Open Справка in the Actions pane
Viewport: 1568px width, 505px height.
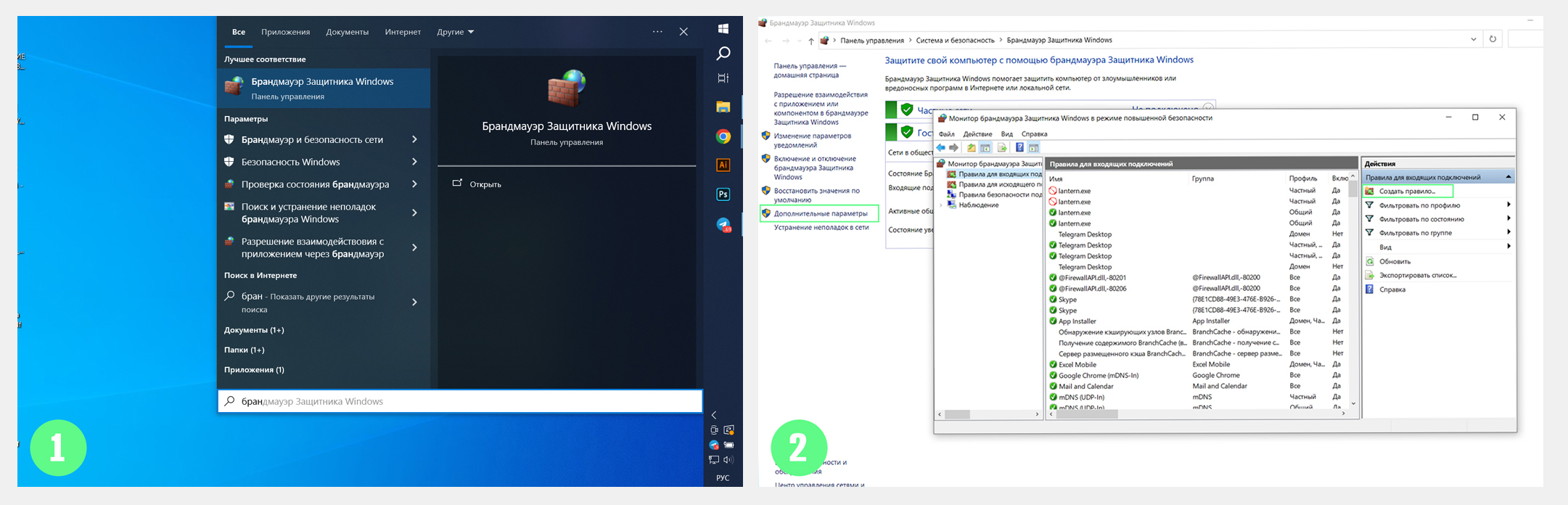pos(1392,290)
